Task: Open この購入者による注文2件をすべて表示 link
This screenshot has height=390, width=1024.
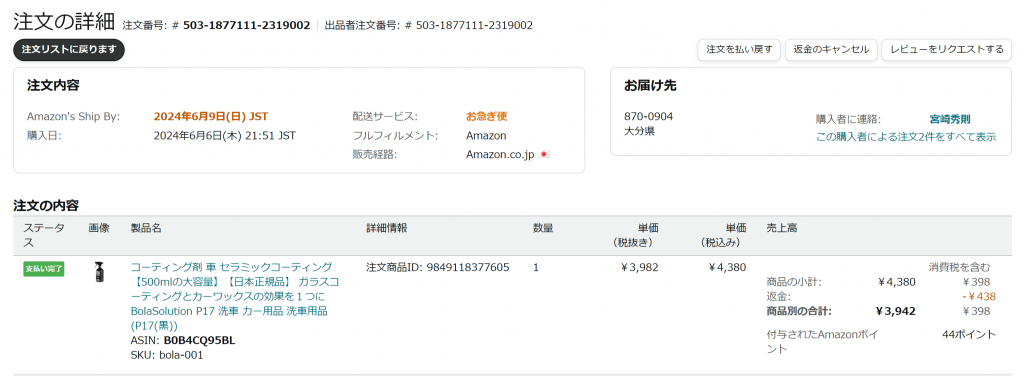Action: click(905, 137)
